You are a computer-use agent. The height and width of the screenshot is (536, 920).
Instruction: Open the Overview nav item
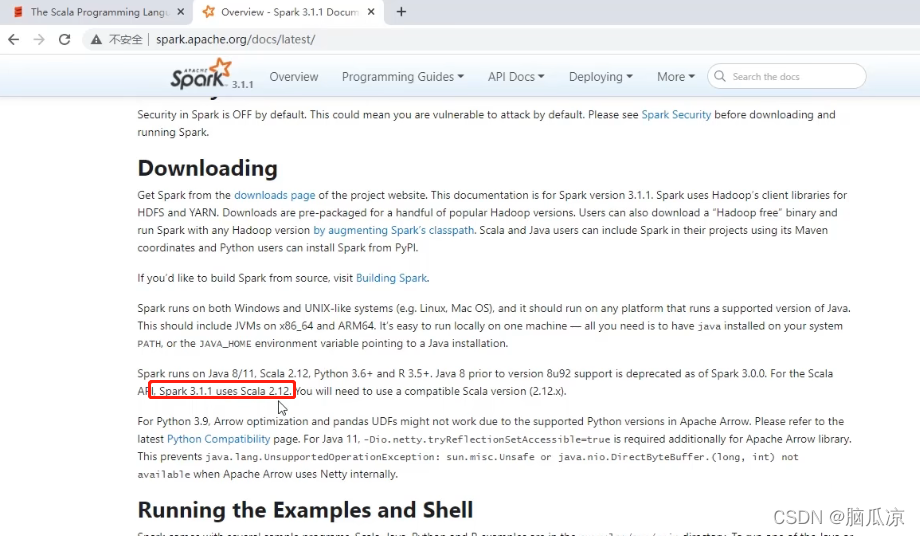[x=294, y=77]
